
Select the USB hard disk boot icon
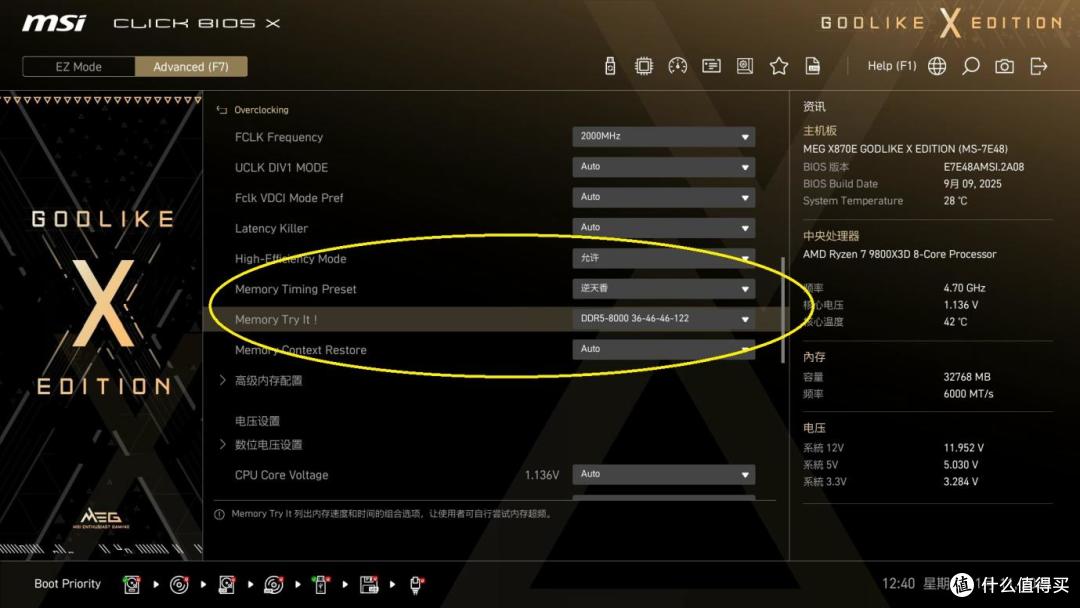pyautogui.click(x=227, y=585)
